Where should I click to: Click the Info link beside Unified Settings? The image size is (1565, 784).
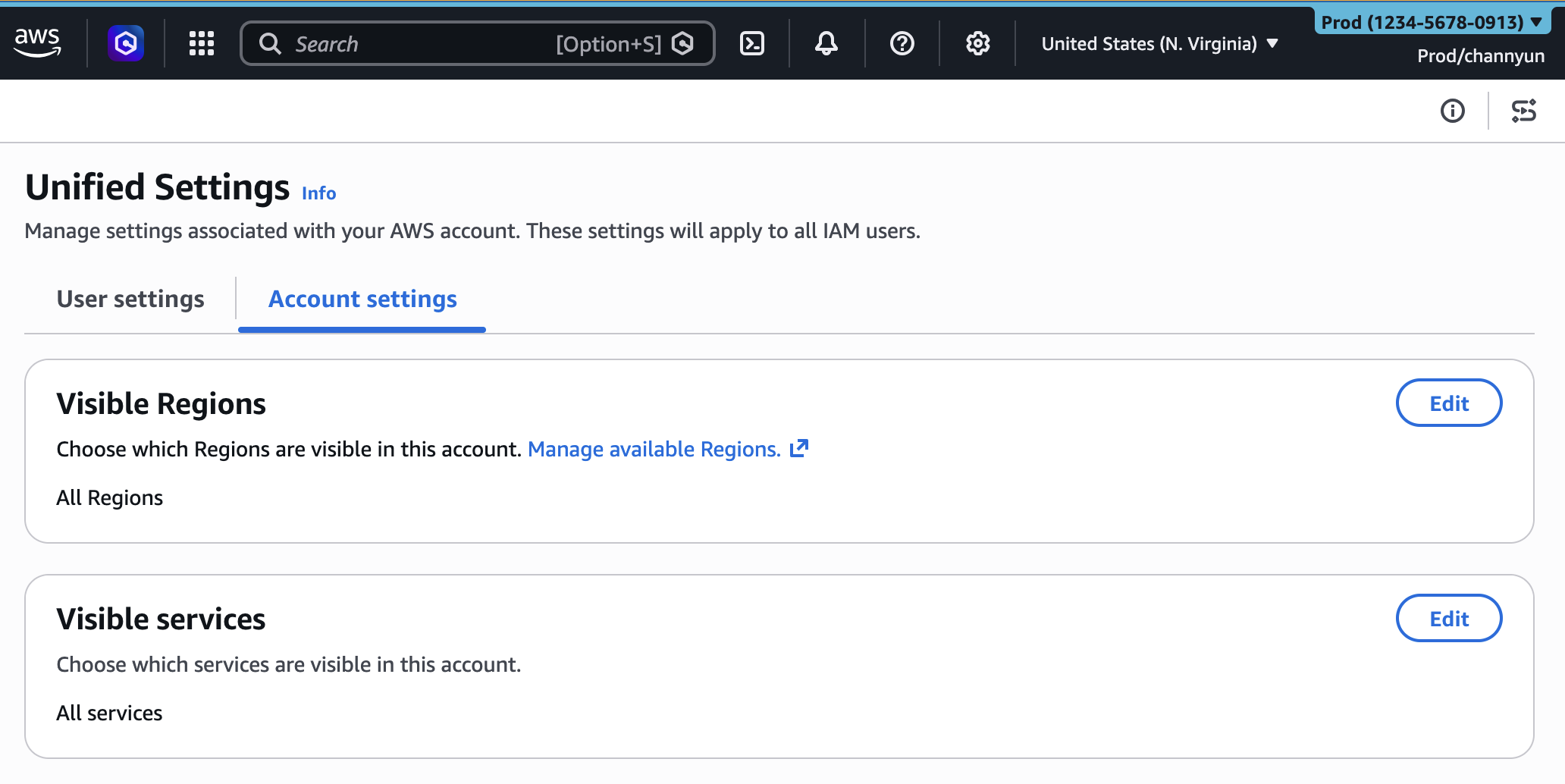pos(318,193)
